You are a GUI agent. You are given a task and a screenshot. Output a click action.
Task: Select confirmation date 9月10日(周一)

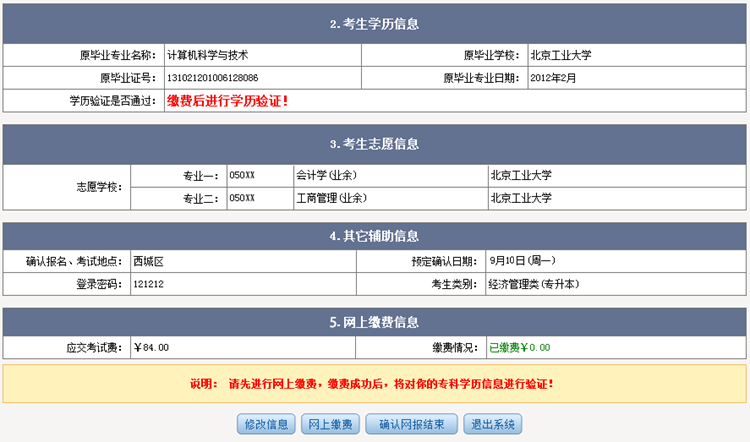[x=522, y=261]
